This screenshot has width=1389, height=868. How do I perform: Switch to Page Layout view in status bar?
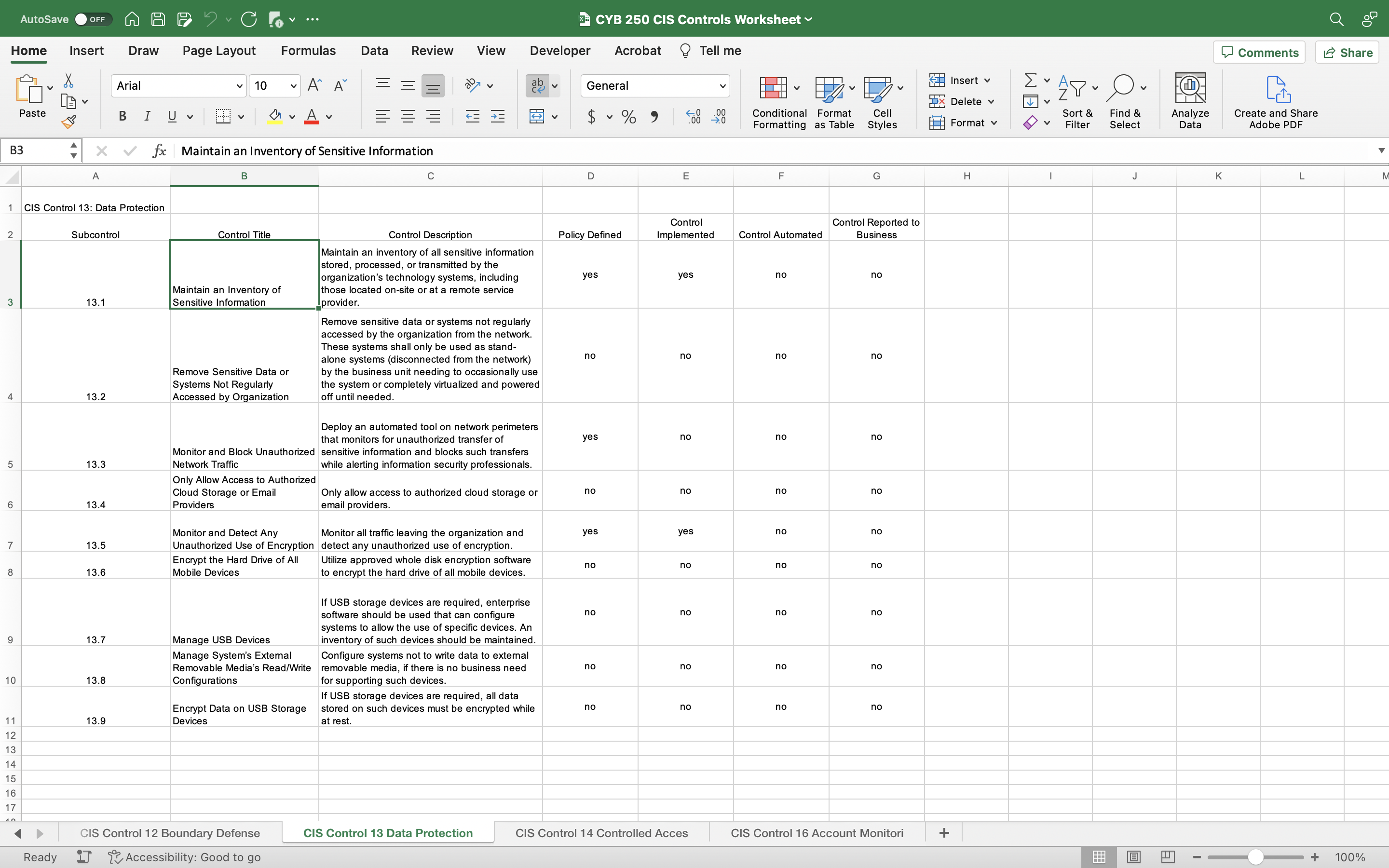pos(1133,856)
